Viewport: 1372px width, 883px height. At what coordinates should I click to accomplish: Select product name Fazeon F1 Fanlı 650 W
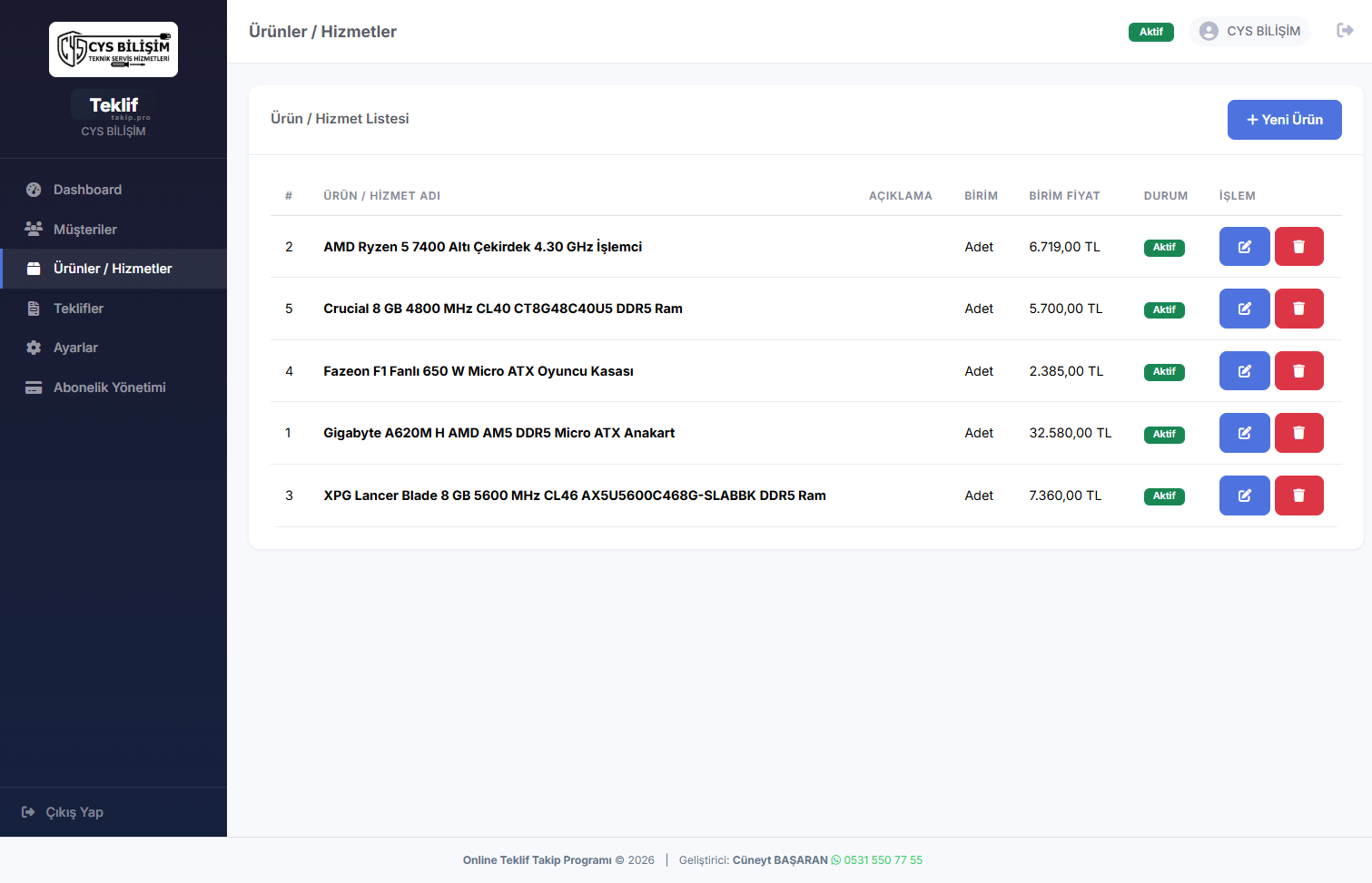coord(479,371)
